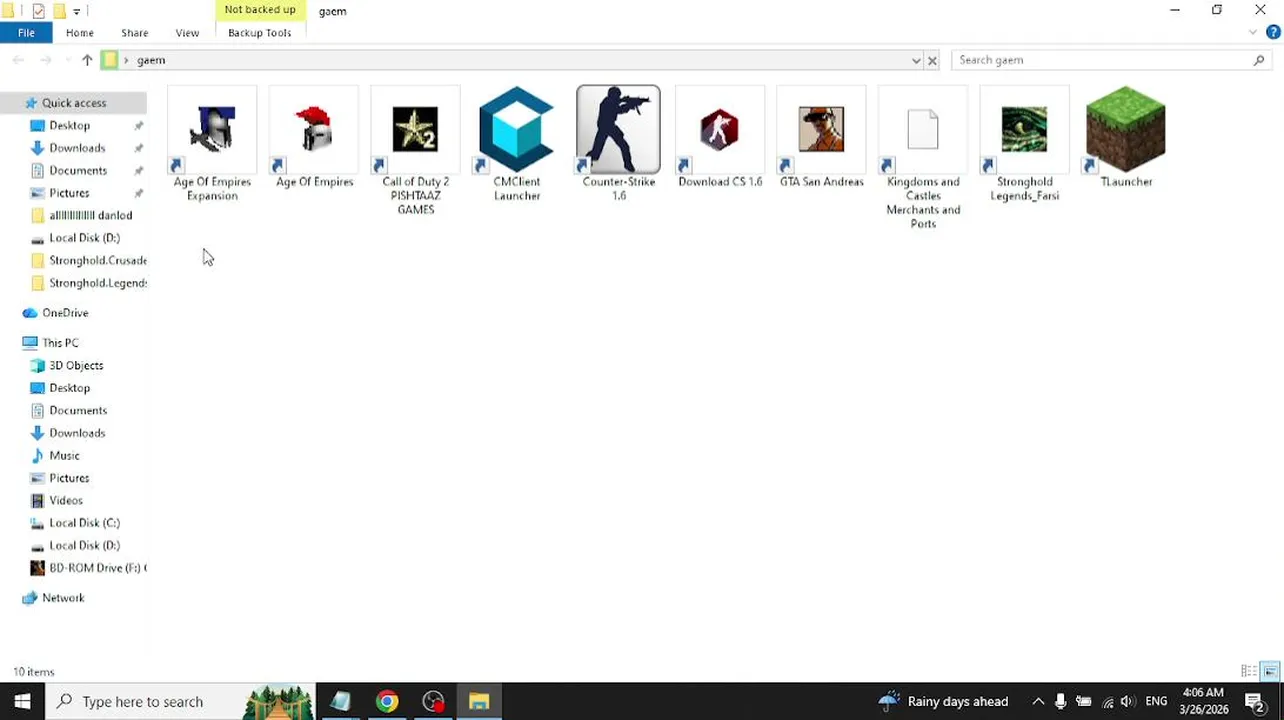Expand the ribbon with the chevron
This screenshot has height=720, width=1284.
pos(1253,33)
